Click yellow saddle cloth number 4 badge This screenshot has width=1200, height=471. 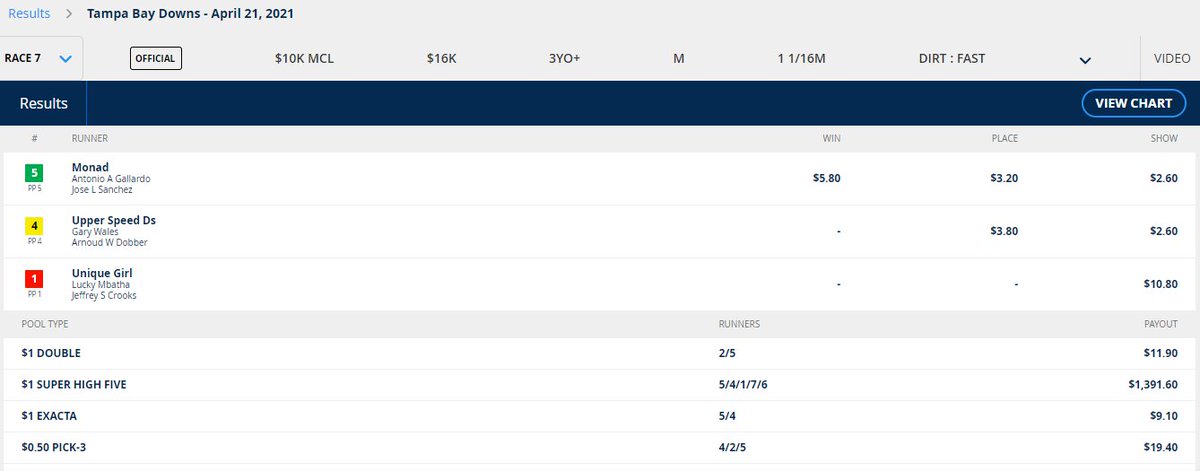click(x=35, y=226)
